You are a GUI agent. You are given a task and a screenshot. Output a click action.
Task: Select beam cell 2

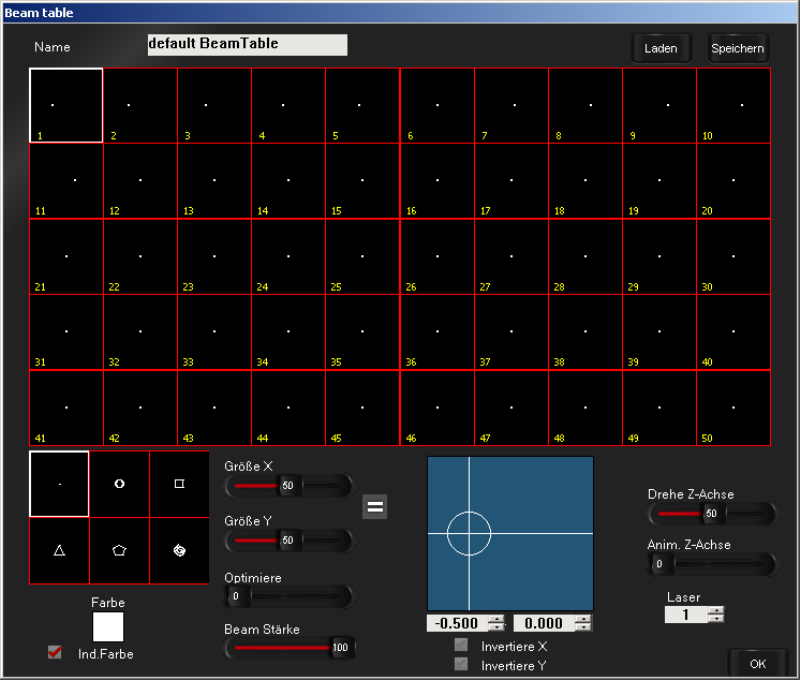point(140,105)
